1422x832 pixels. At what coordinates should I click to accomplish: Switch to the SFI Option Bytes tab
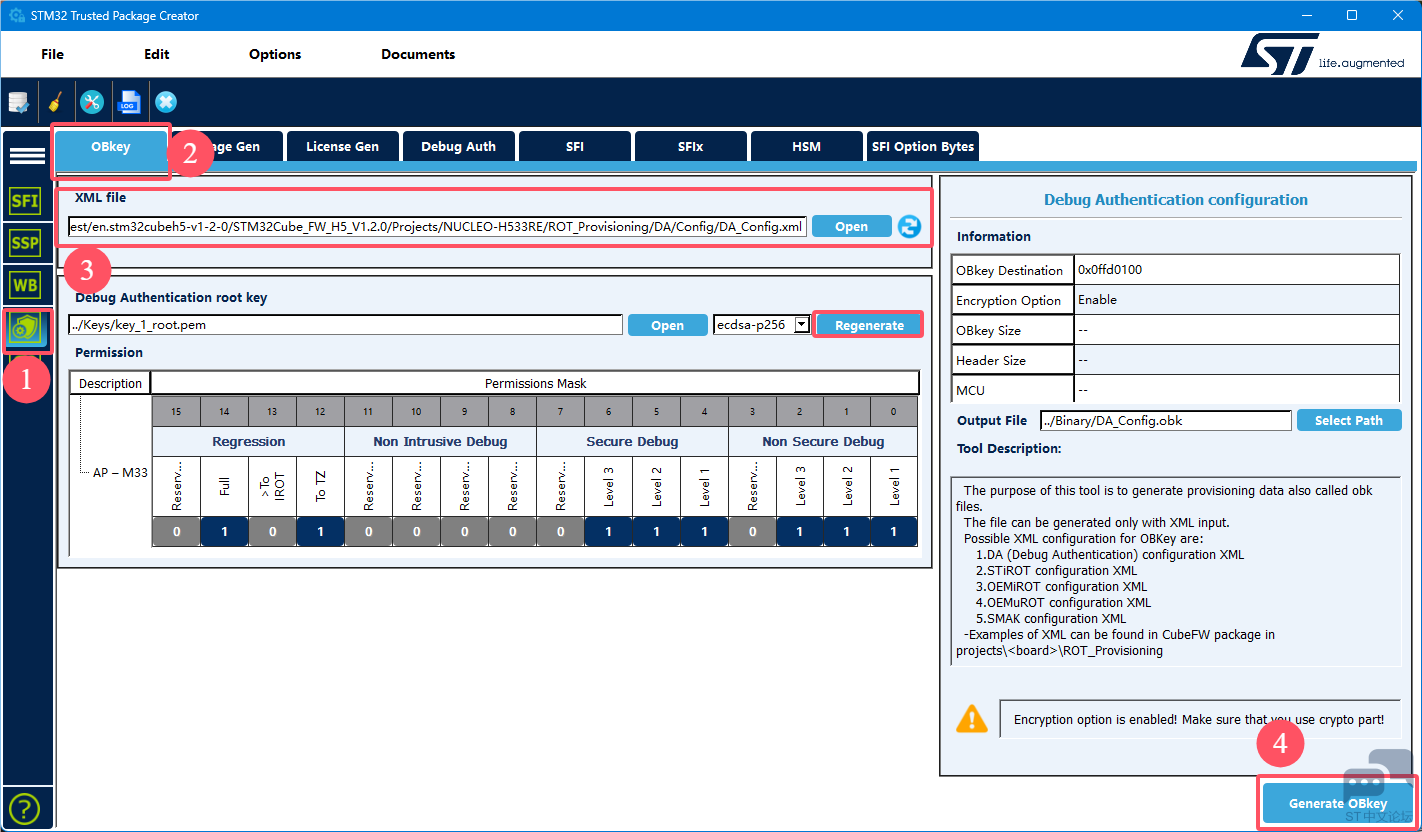[x=922, y=146]
